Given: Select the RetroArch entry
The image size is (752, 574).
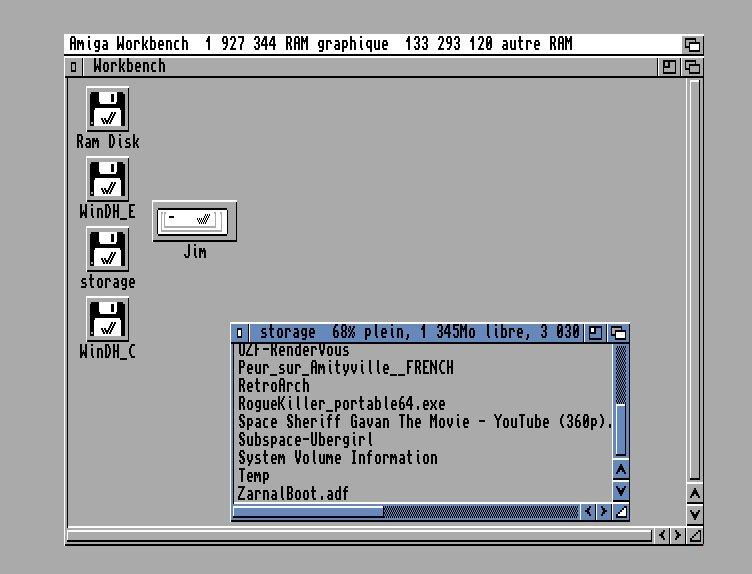Looking at the screenshot, I should pyautogui.click(x=273, y=386).
